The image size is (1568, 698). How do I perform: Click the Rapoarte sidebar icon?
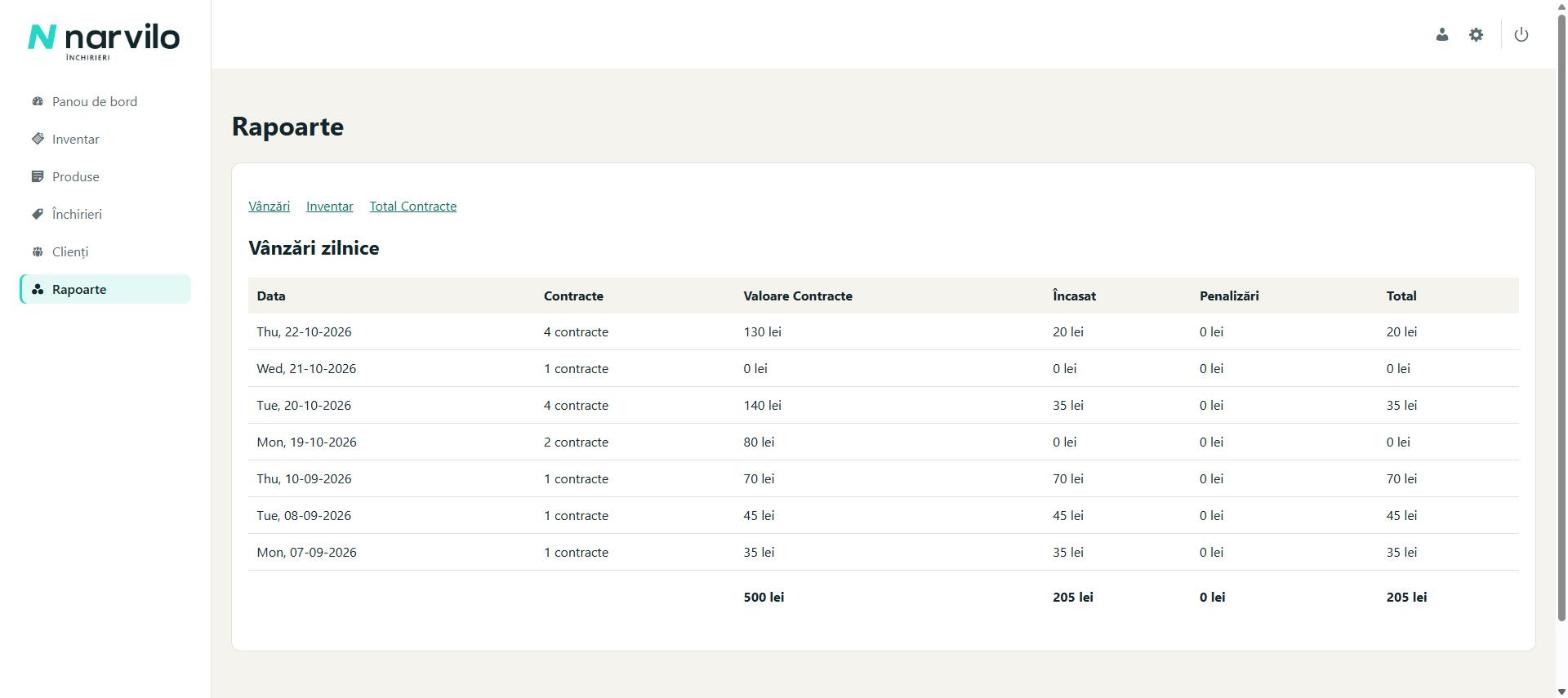point(38,289)
